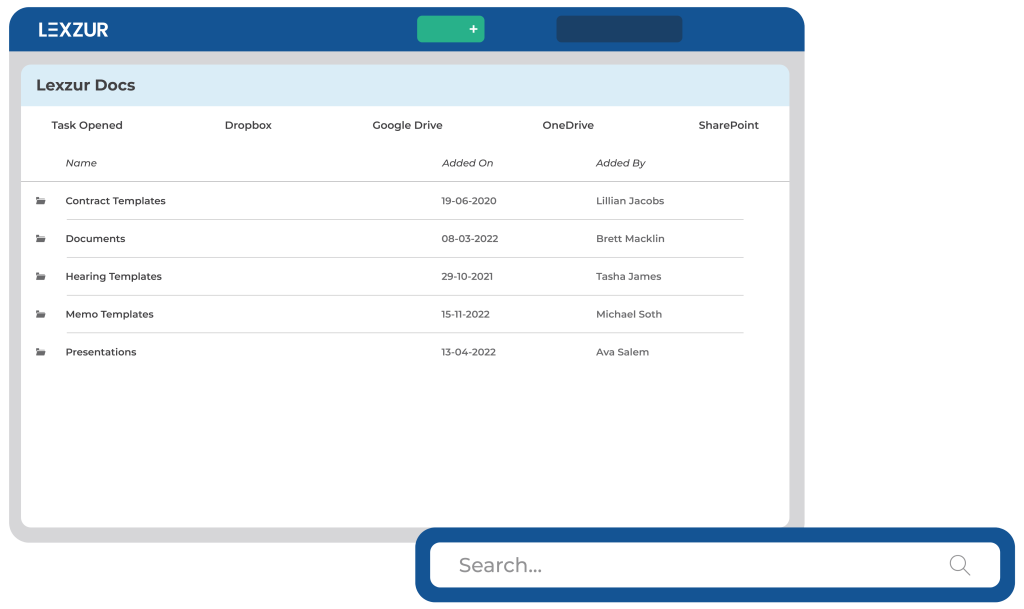Click in the Search text field
Image resolution: width=1024 pixels, height=609 pixels.
(x=690, y=565)
